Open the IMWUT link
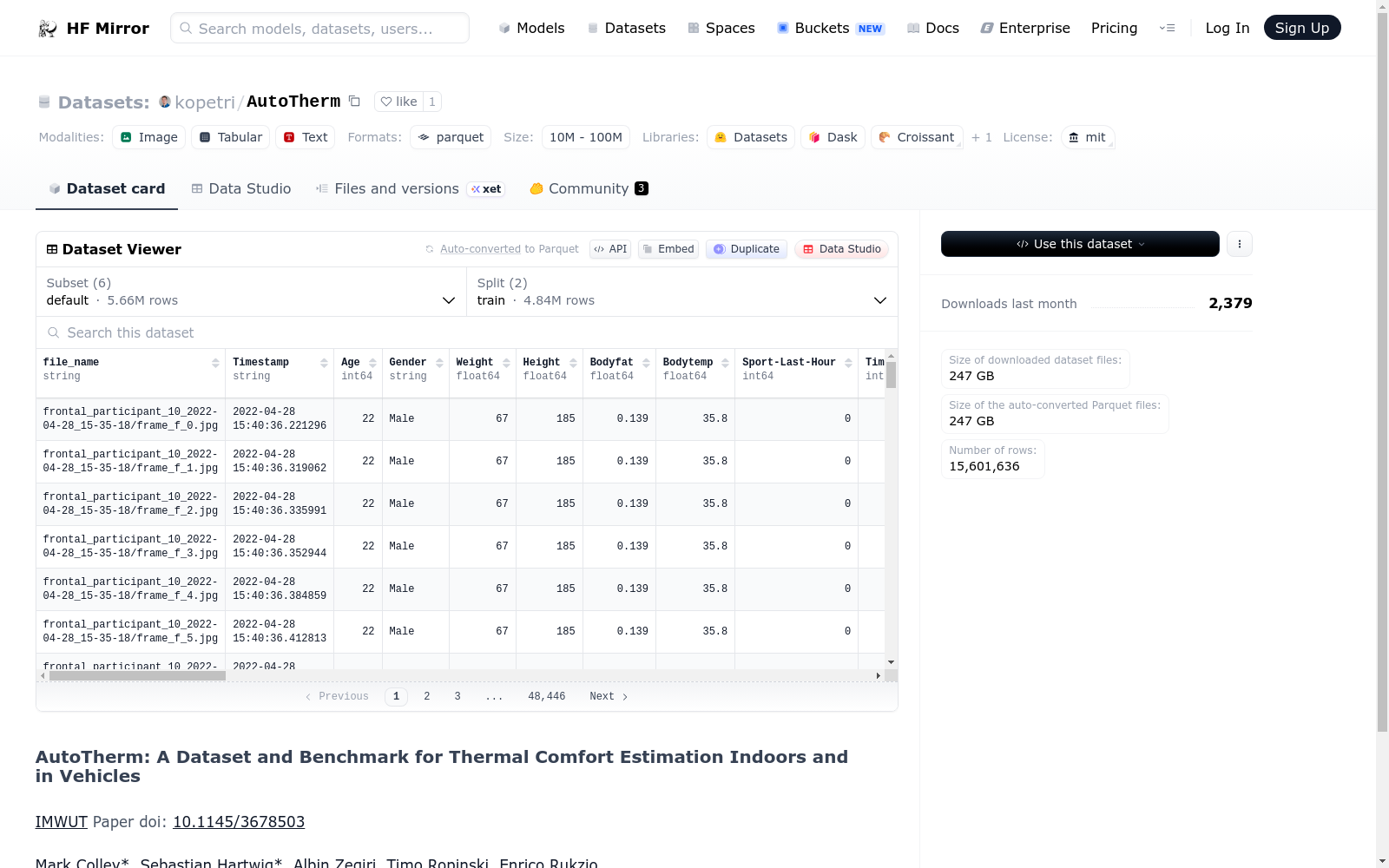 tap(62, 822)
